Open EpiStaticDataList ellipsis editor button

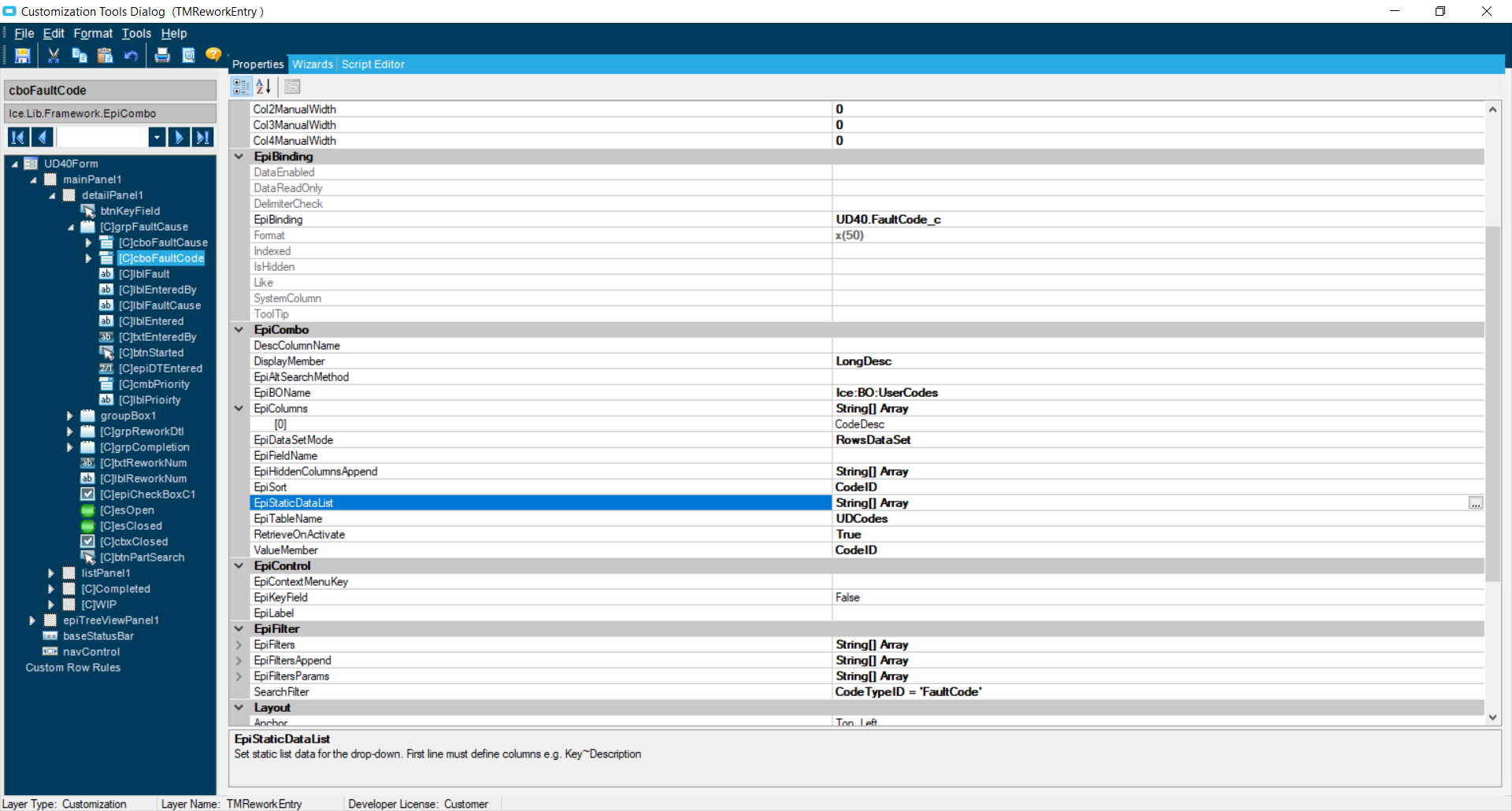[x=1476, y=503]
